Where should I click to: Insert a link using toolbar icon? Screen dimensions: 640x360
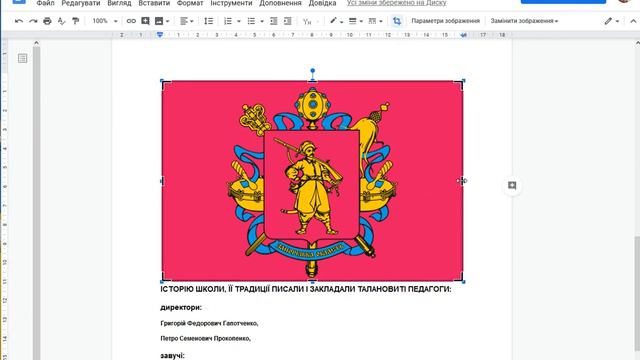pos(131,21)
